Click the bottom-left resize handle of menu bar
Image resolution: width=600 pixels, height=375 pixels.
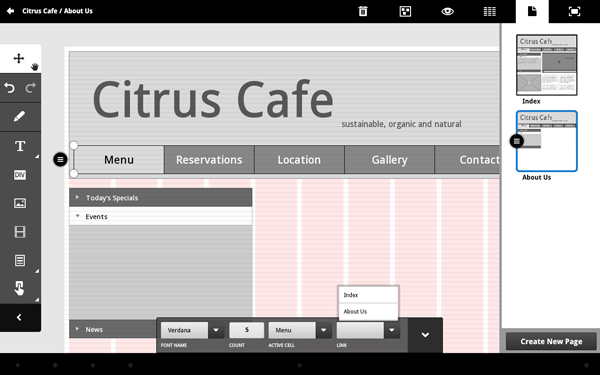click(x=74, y=174)
